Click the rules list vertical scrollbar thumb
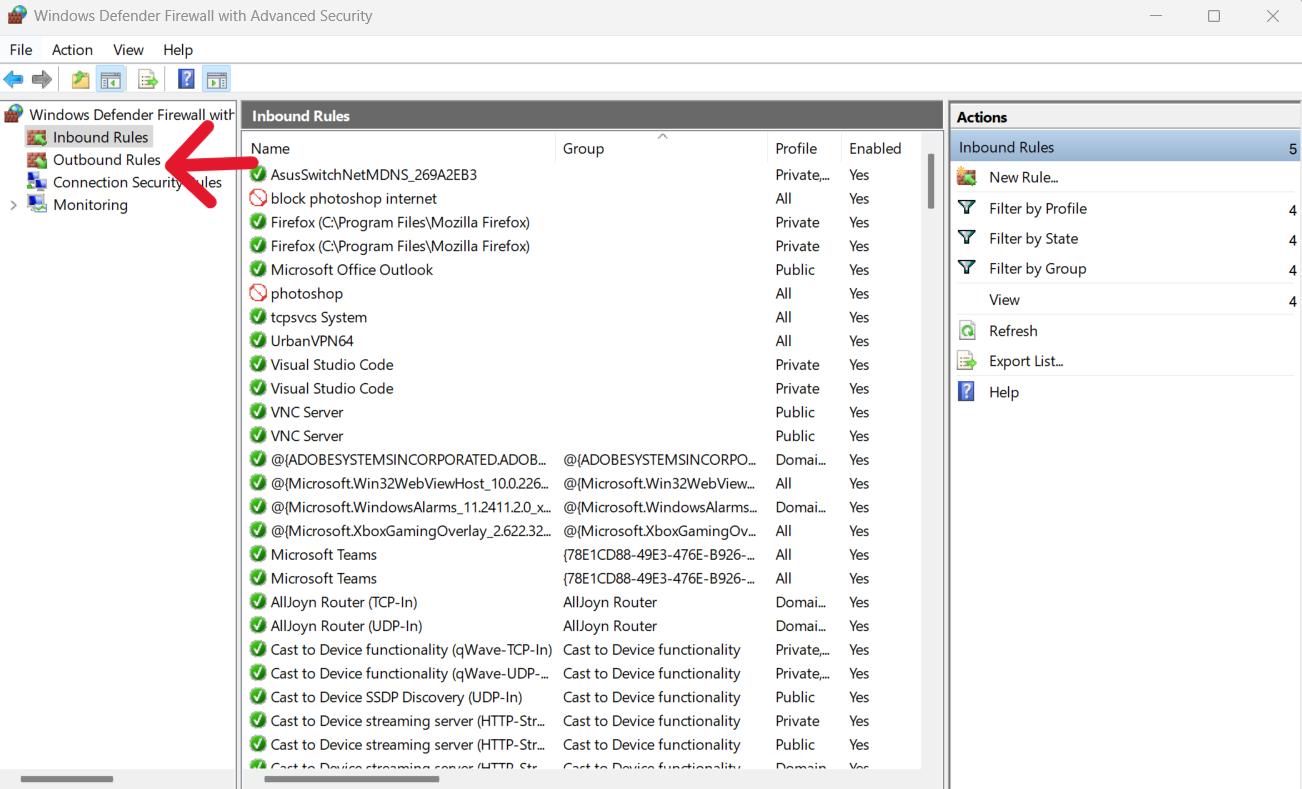 click(931, 181)
